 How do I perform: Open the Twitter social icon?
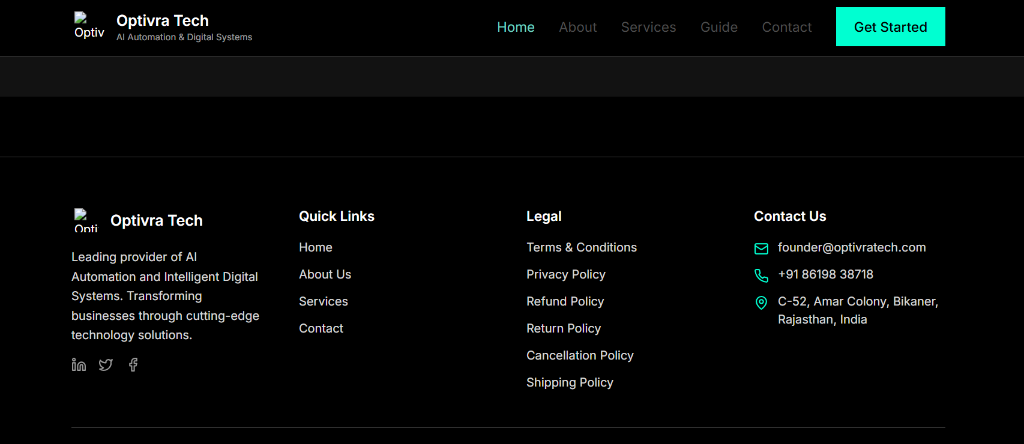(106, 365)
